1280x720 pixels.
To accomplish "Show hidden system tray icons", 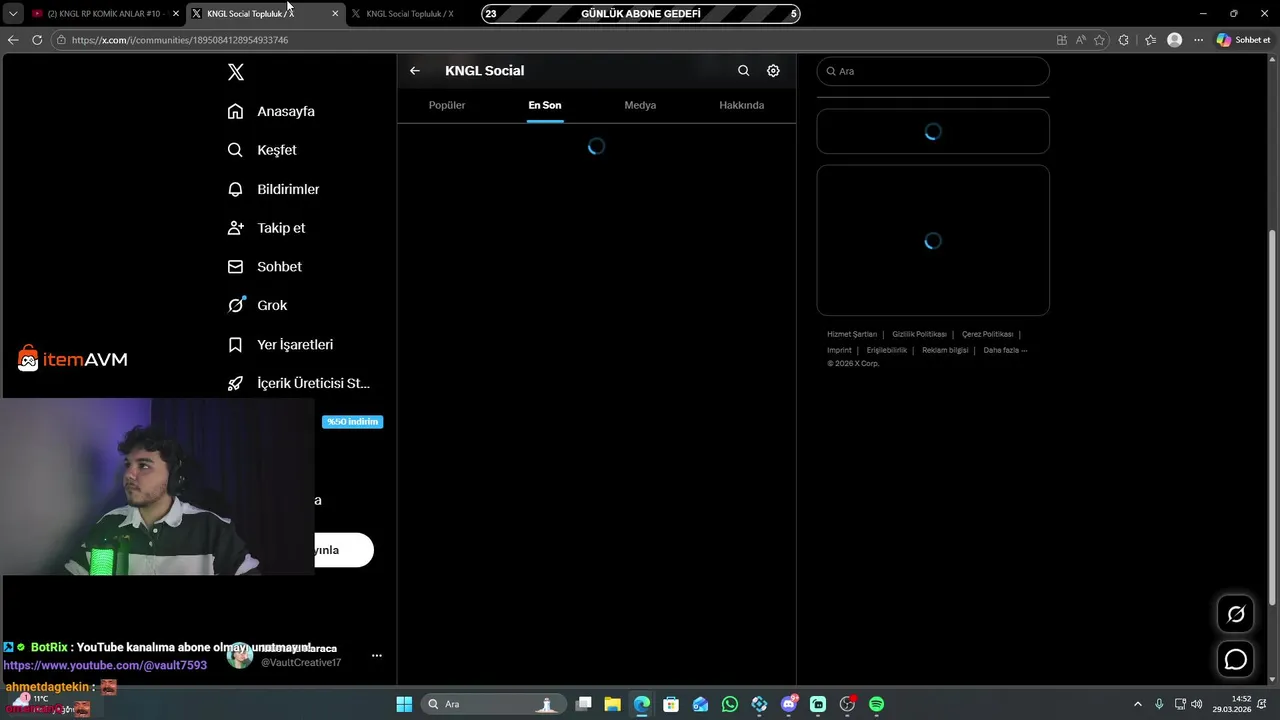I will (1137, 704).
